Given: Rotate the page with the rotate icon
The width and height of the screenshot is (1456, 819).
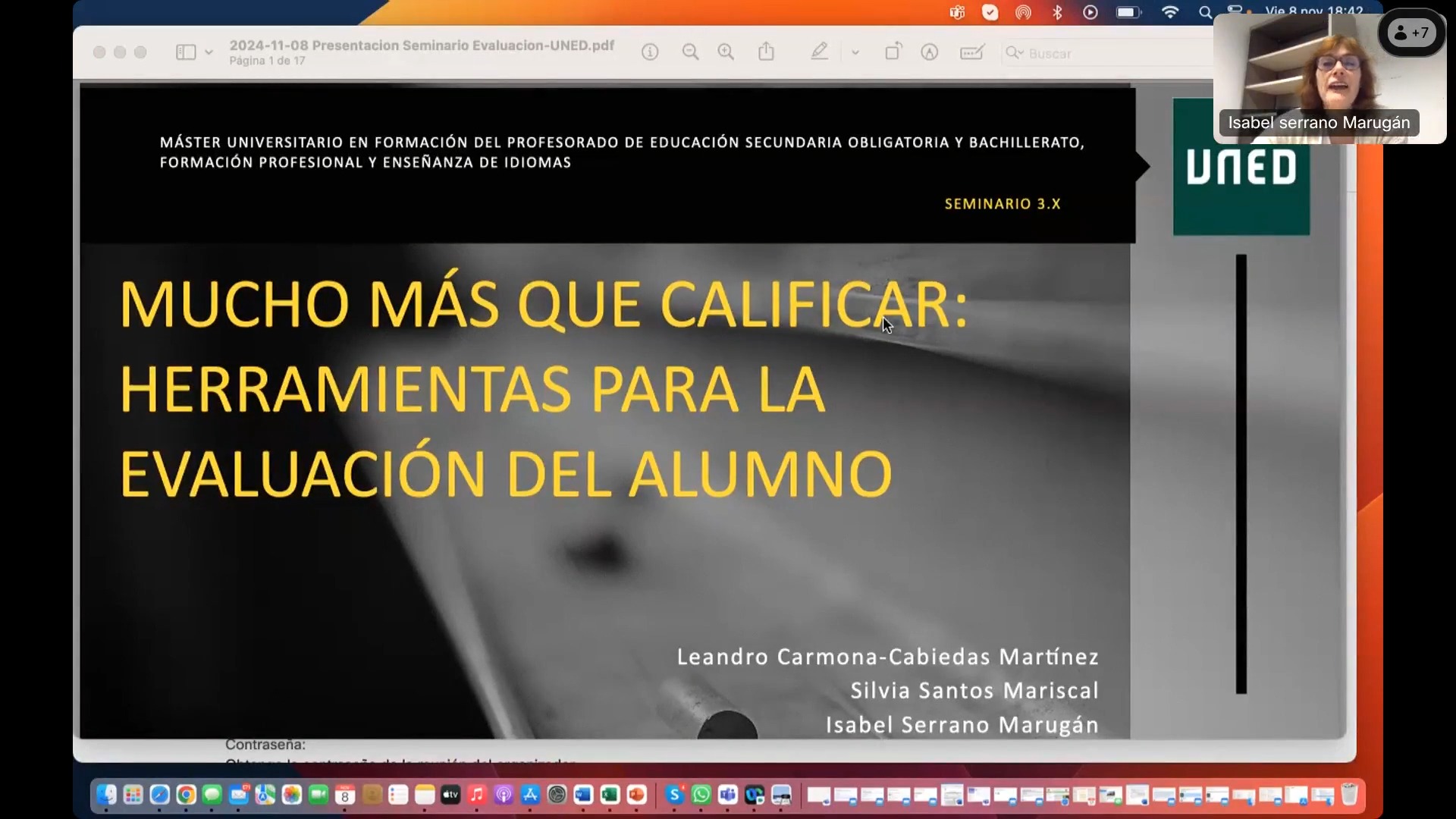Looking at the screenshot, I should [x=893, y=52].
